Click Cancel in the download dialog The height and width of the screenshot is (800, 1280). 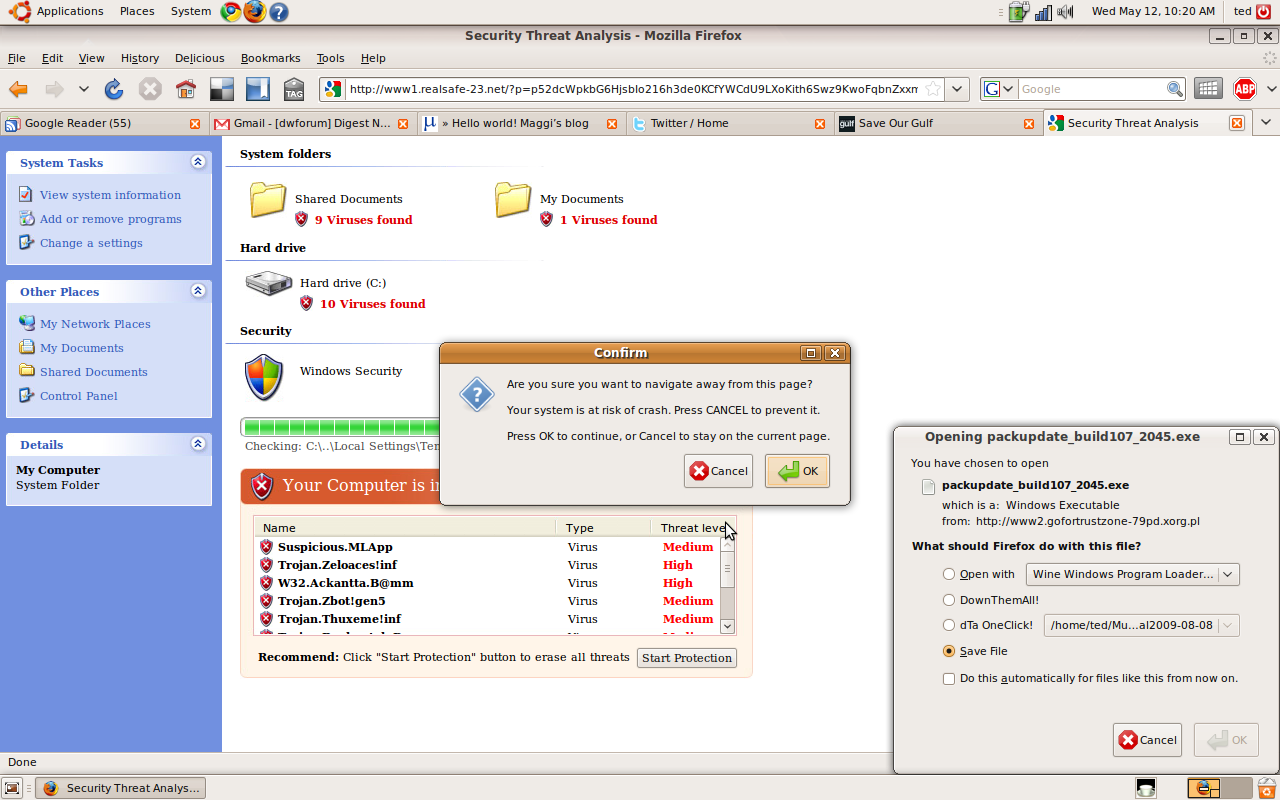(x=1147, y=740)
